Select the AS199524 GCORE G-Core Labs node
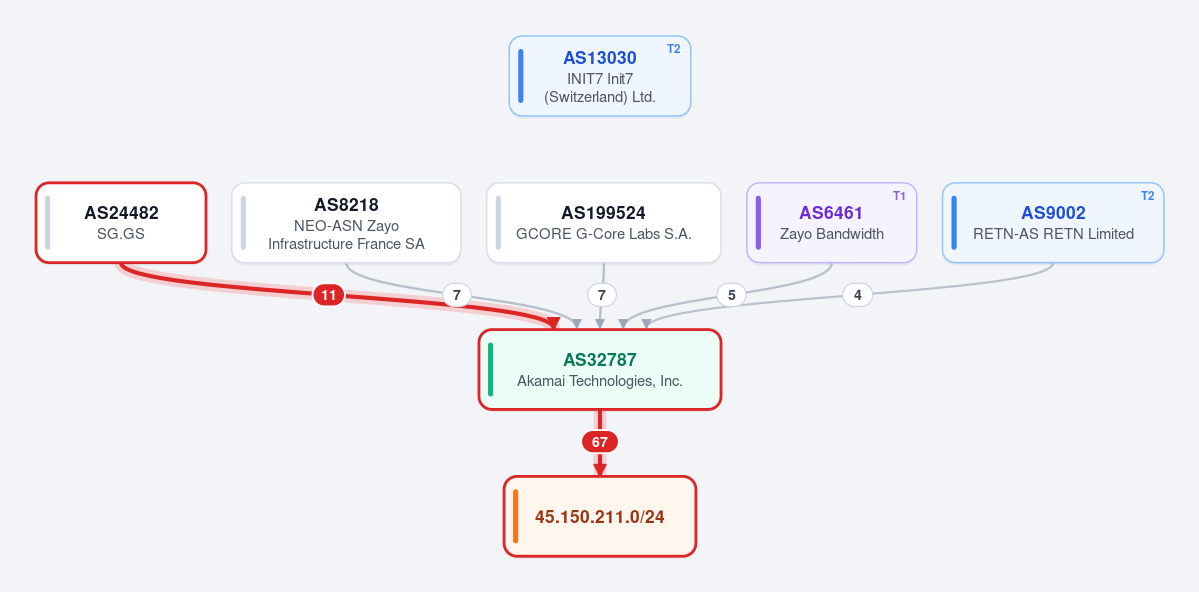Screen dimensions: 1199x592 [603, 223]
